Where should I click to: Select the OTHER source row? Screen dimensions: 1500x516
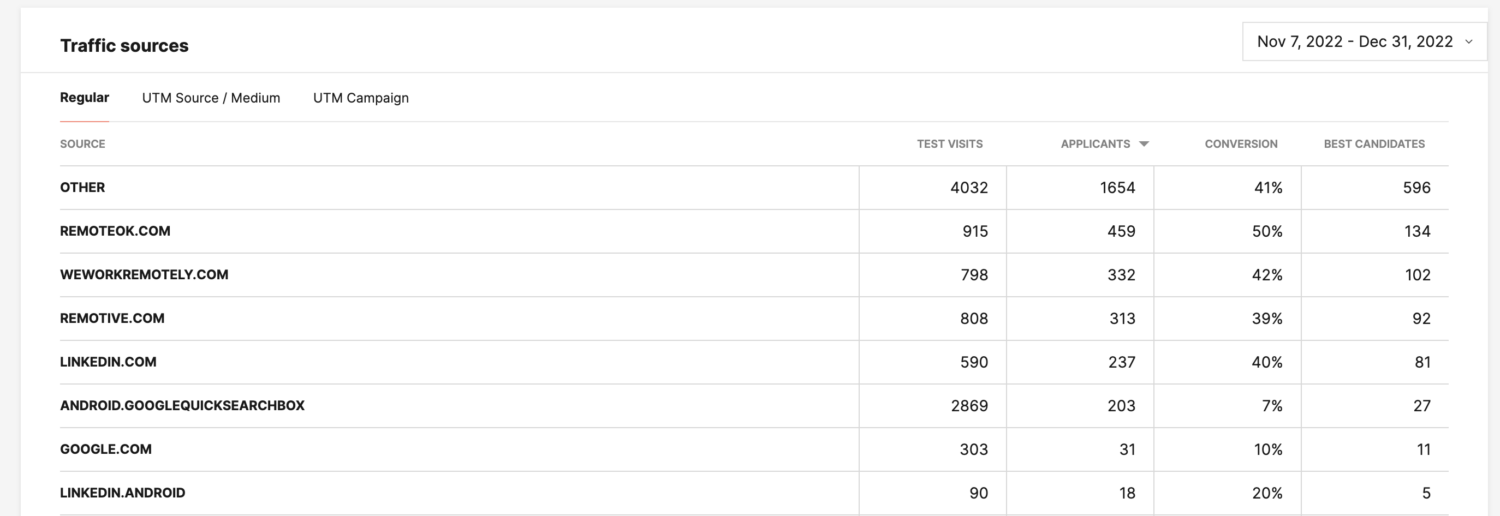point(82,187)
